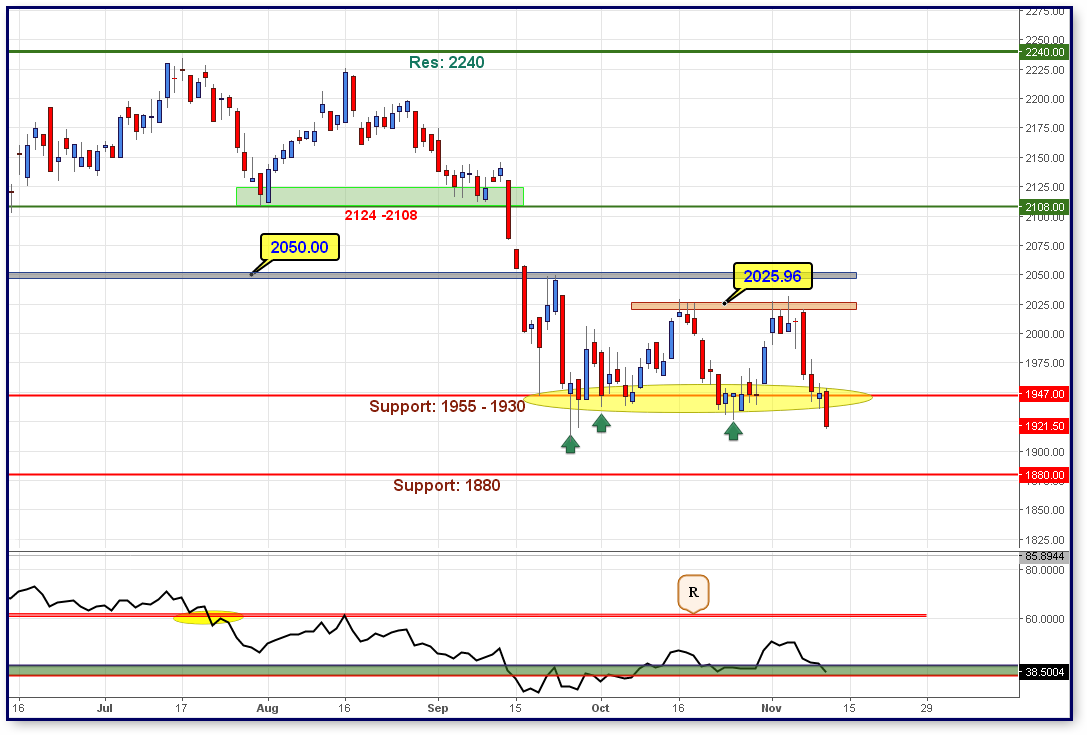
Task: Click the "Nov" date axis label
Action: click(772, 708)
